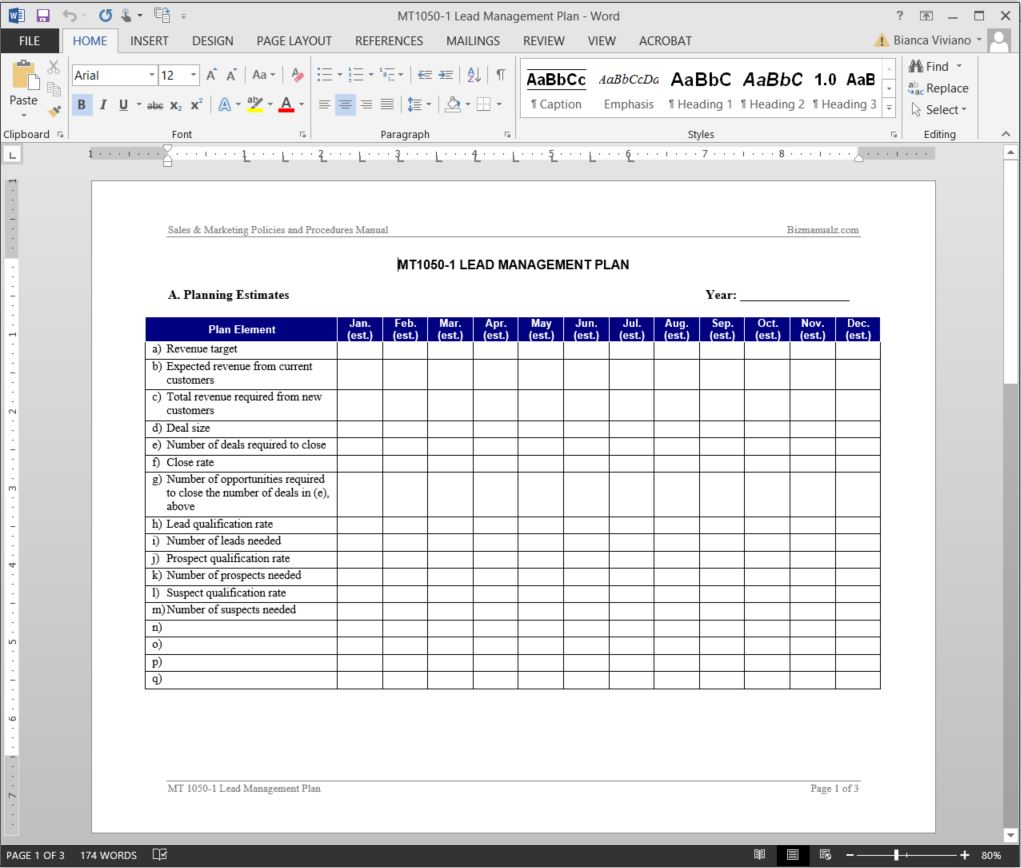Click Ribbon Display Options icon
This screenshot has height=868, width=1021.
click(926, 16)
